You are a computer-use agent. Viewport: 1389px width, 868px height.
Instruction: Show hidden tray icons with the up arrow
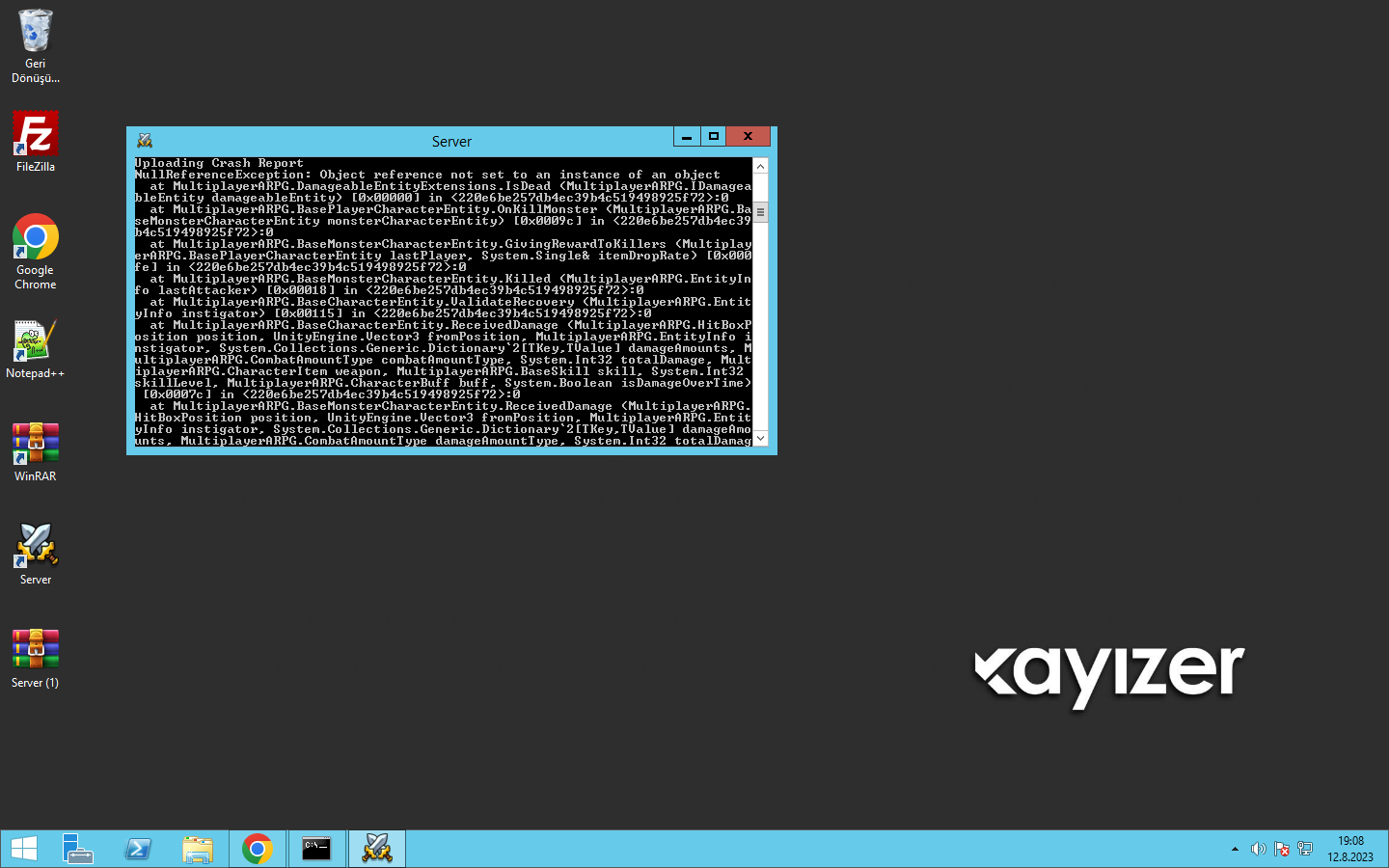coord(1235,849)
